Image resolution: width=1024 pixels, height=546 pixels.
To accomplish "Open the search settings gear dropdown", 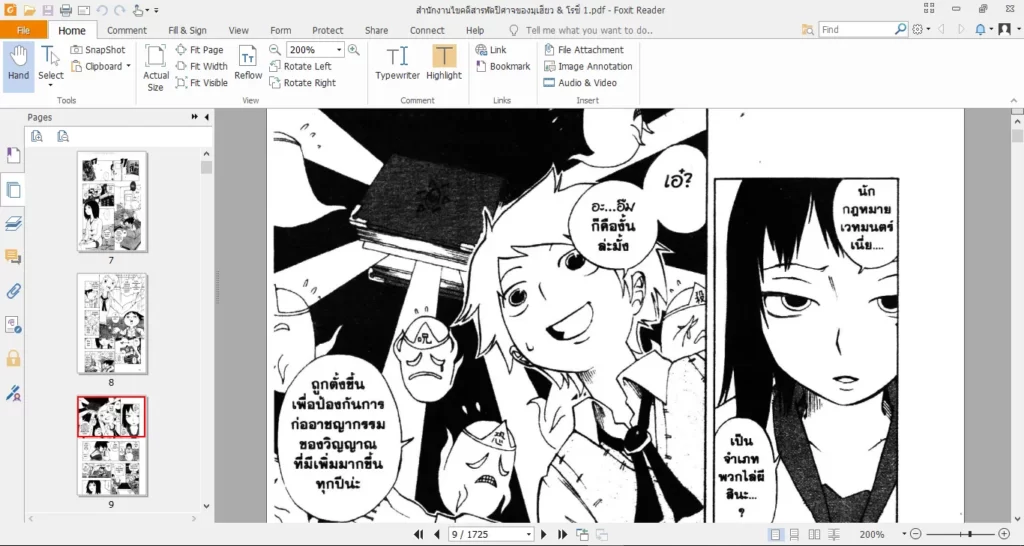I will [921, 29].
